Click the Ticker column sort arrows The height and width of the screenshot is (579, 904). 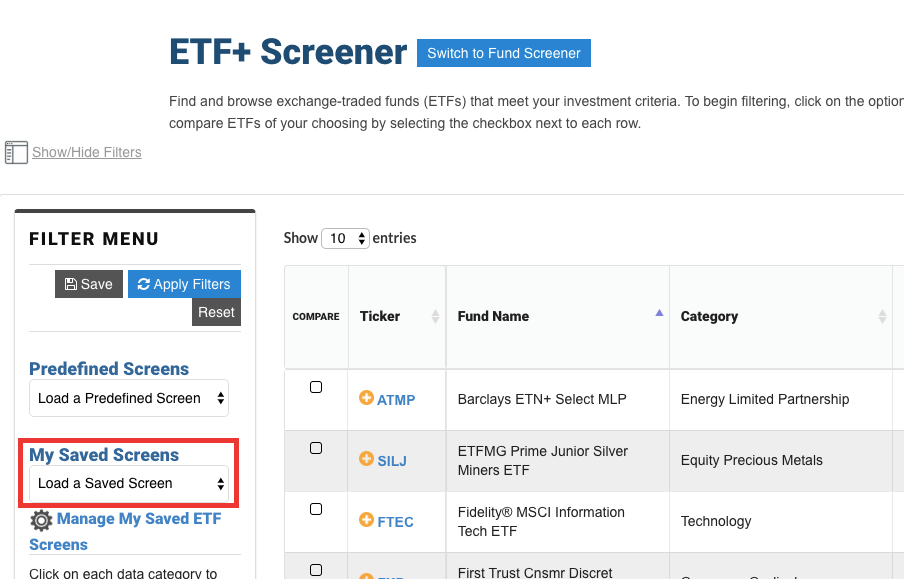pyautogui.click(x=435, y=316)
